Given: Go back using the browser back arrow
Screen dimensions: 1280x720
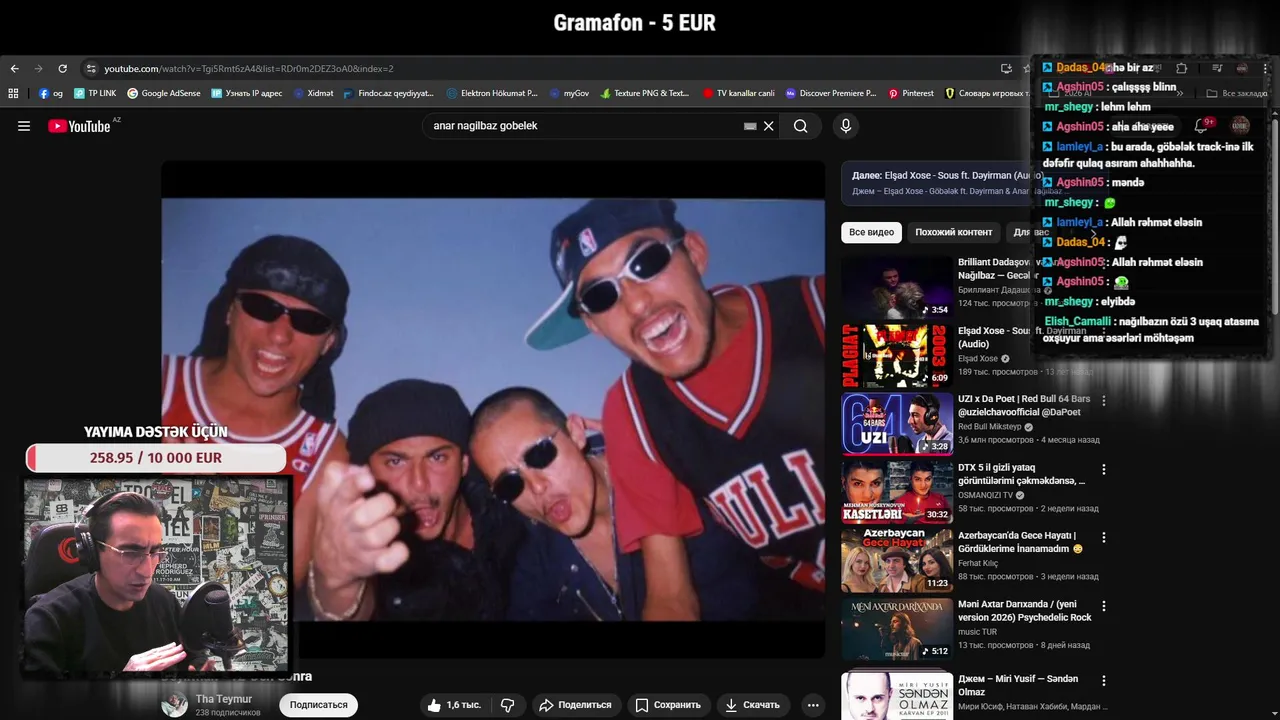Looking at the screenshot, I should click(14, 69).
